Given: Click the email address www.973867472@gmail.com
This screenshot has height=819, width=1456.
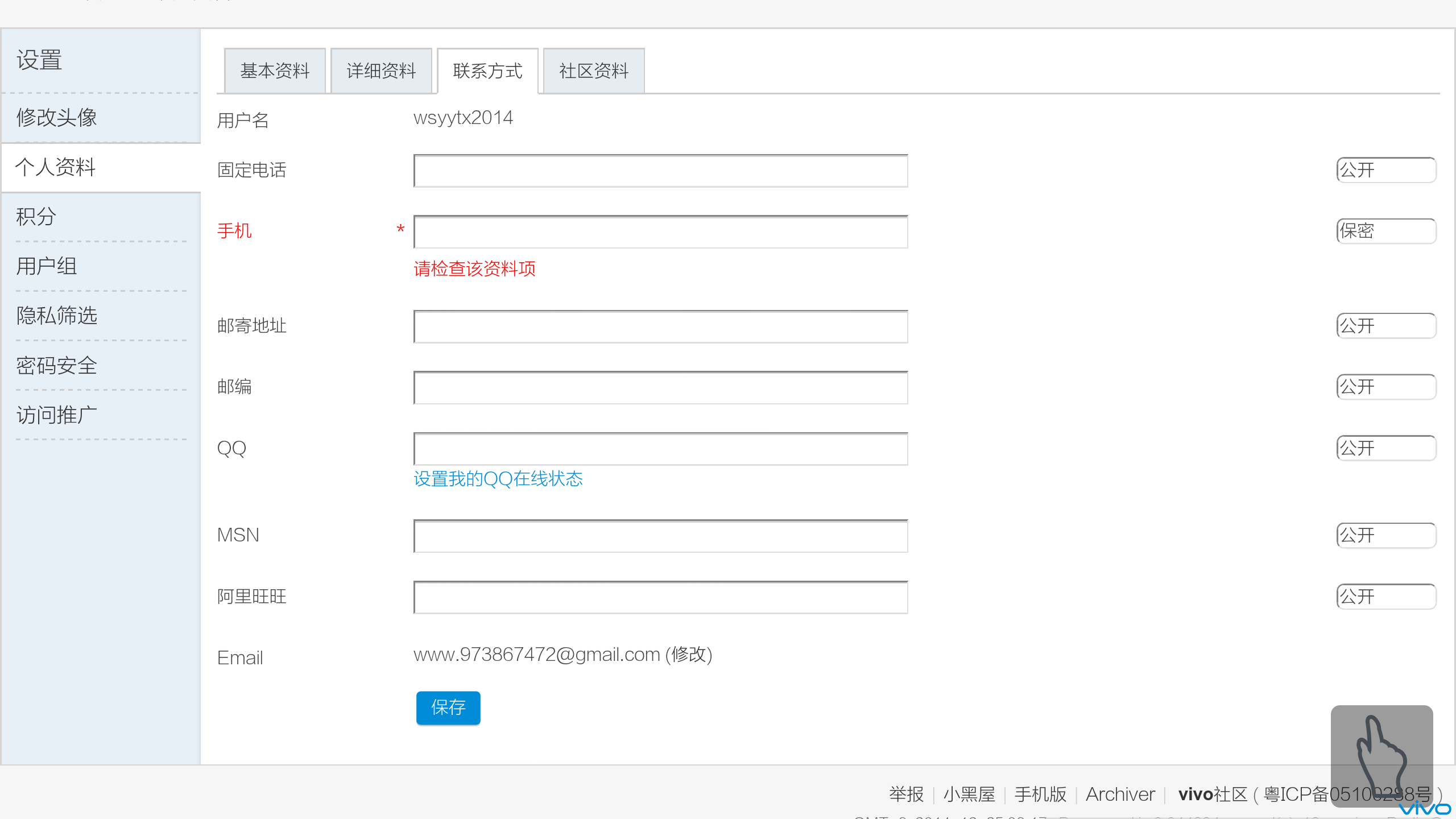Looking at the screenshot, I should coord(537,655).
